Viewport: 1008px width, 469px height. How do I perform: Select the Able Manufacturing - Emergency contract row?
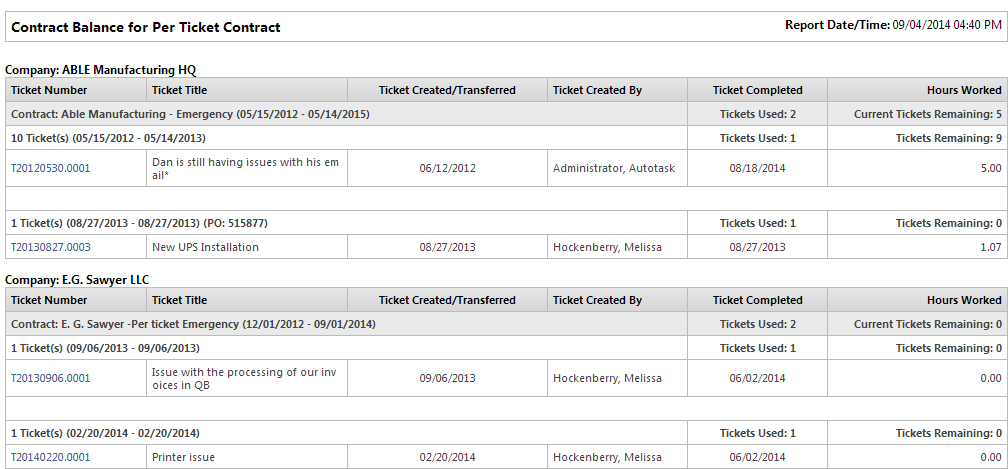tap(190, 114)
